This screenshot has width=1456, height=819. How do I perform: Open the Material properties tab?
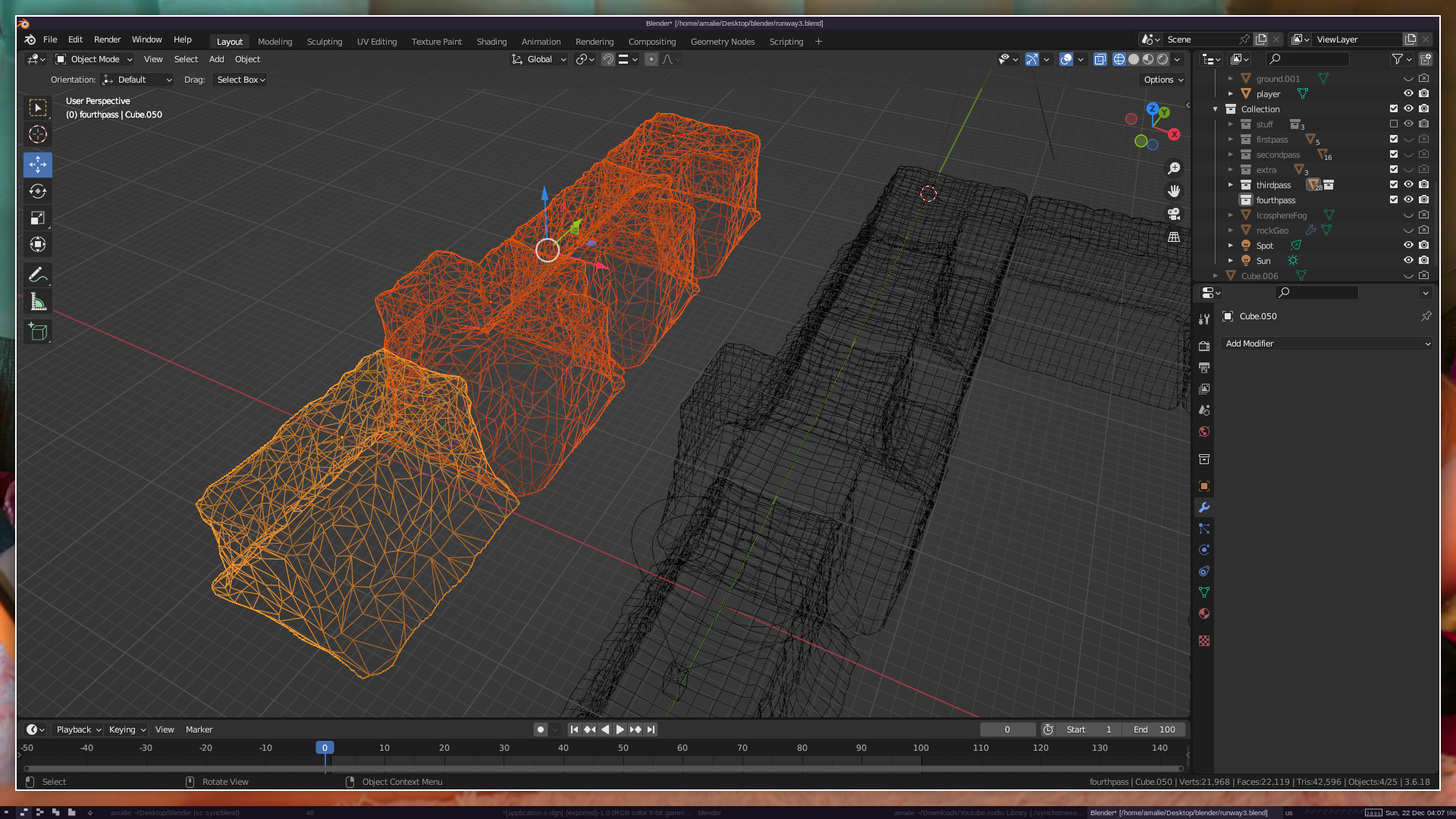(1204, 613)
